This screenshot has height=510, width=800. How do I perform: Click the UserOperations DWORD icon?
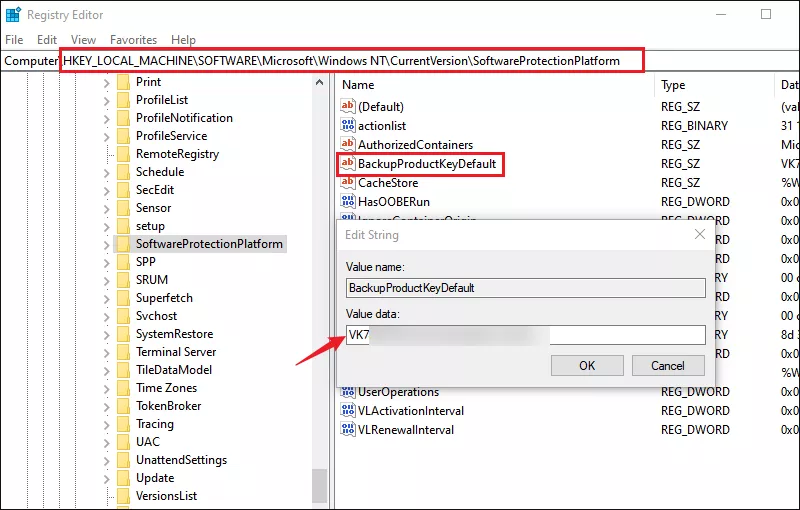[347, 392]
